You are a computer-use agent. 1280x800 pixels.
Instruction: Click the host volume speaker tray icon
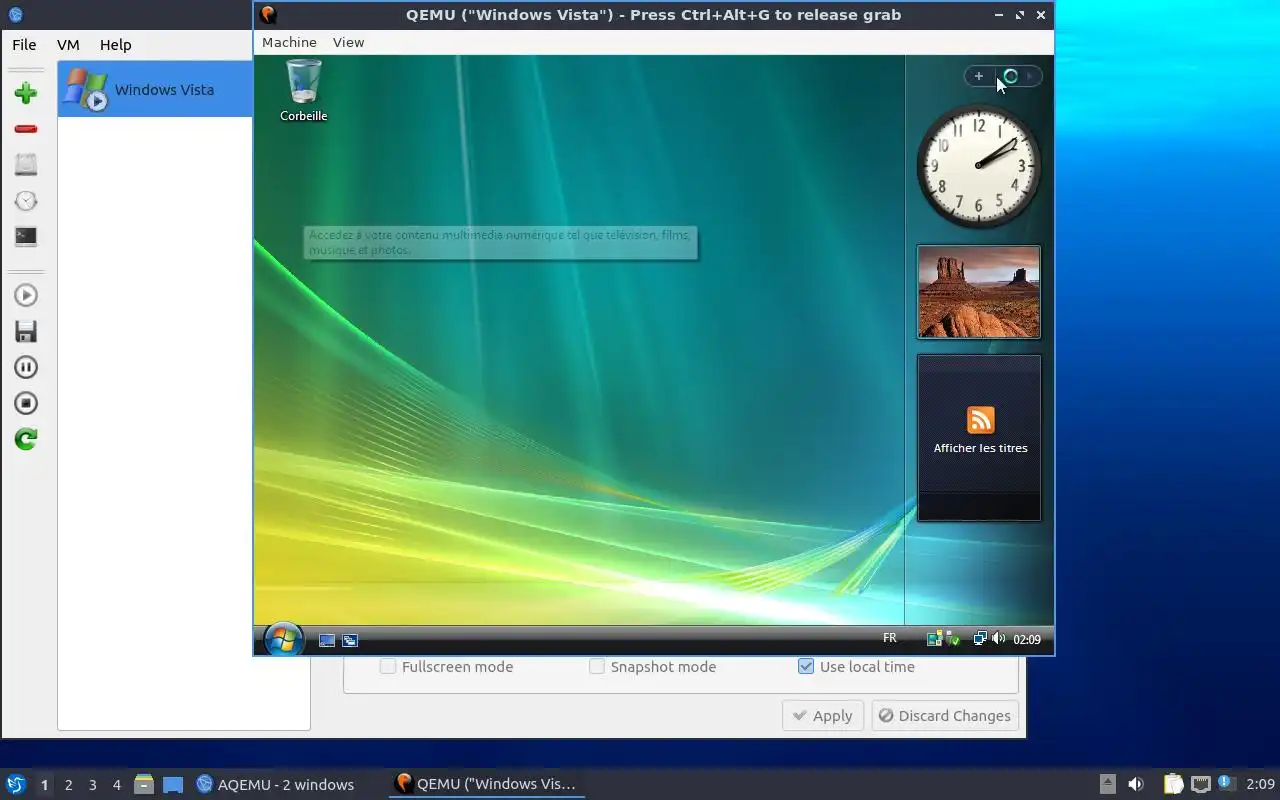(1136, 784)
